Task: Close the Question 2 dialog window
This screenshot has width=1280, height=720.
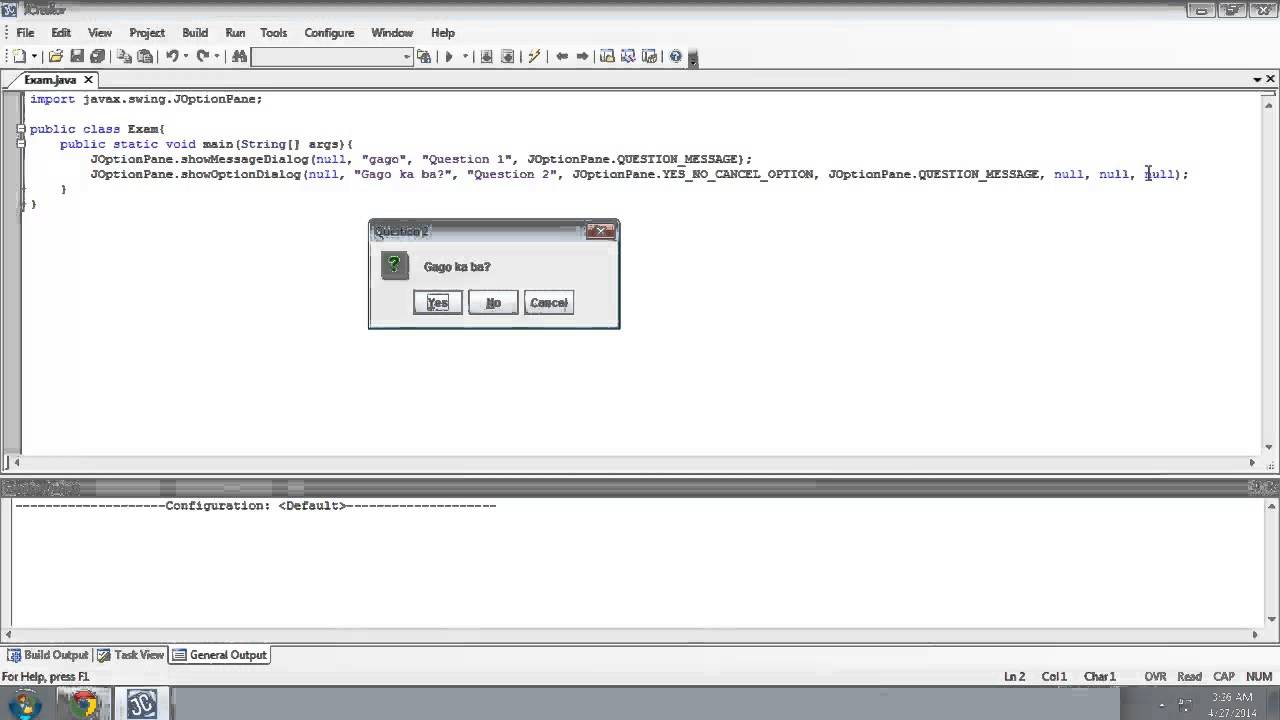Action: [600, 231]
